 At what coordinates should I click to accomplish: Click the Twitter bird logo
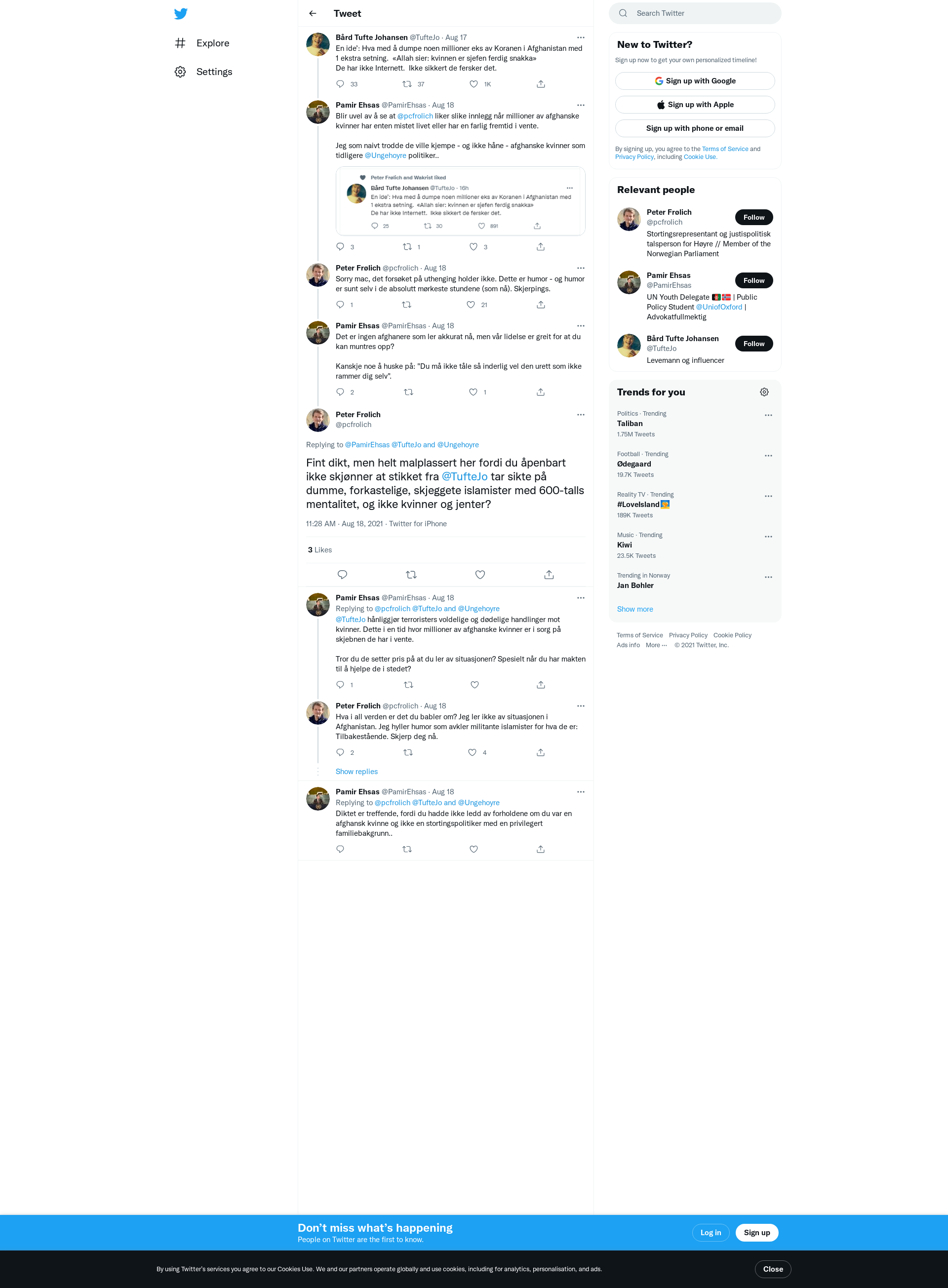pyautogui.click(x=181, y=14)
